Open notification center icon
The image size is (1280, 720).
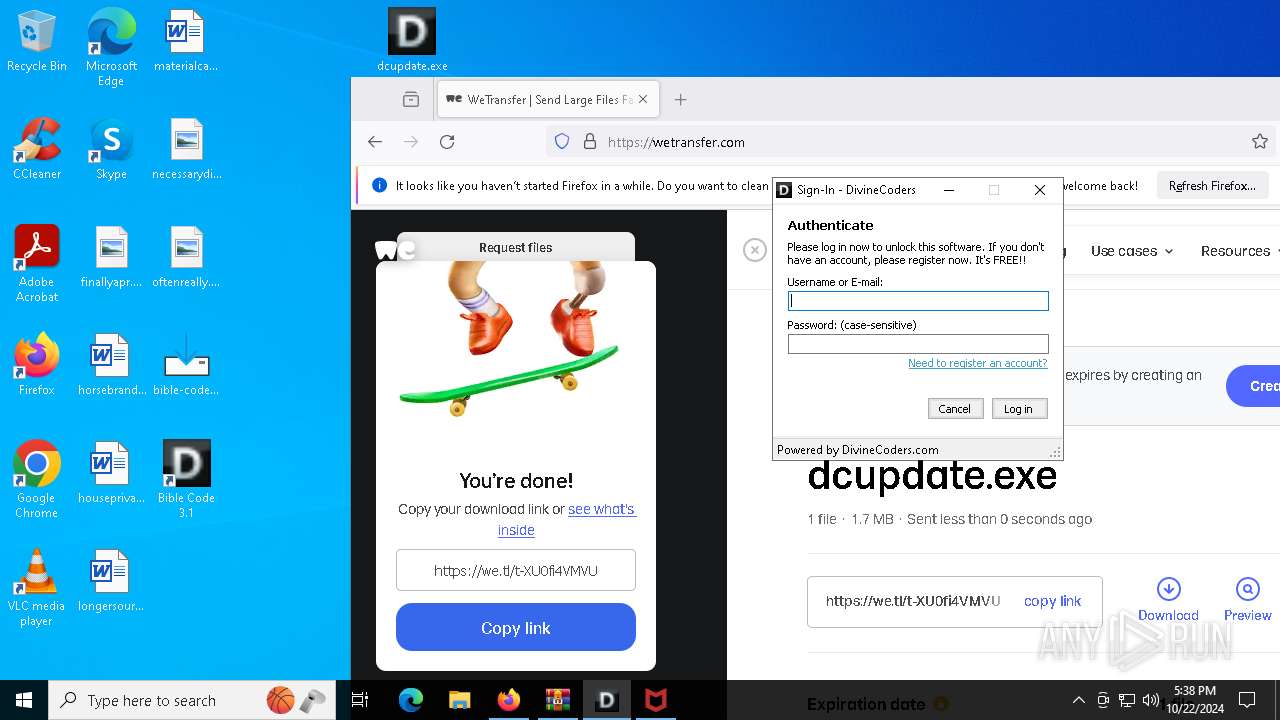1247,700
